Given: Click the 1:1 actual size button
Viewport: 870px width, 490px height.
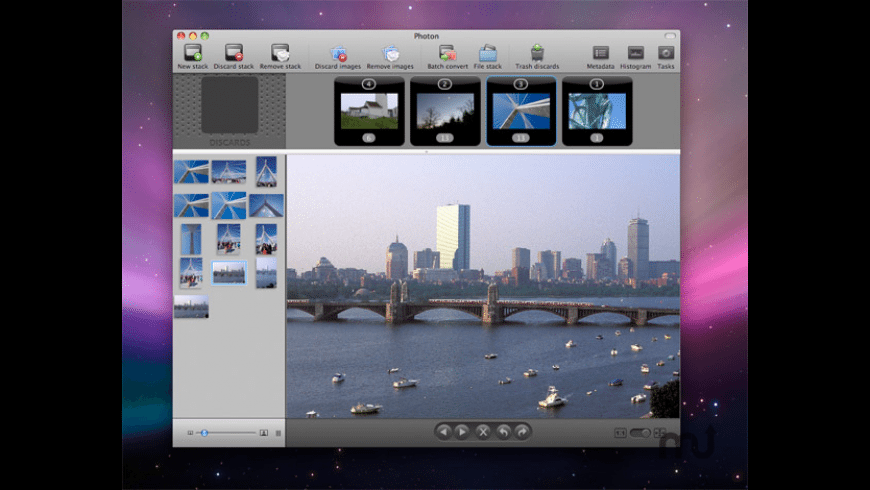Looking at the screenshot, I should click(620, 433).
